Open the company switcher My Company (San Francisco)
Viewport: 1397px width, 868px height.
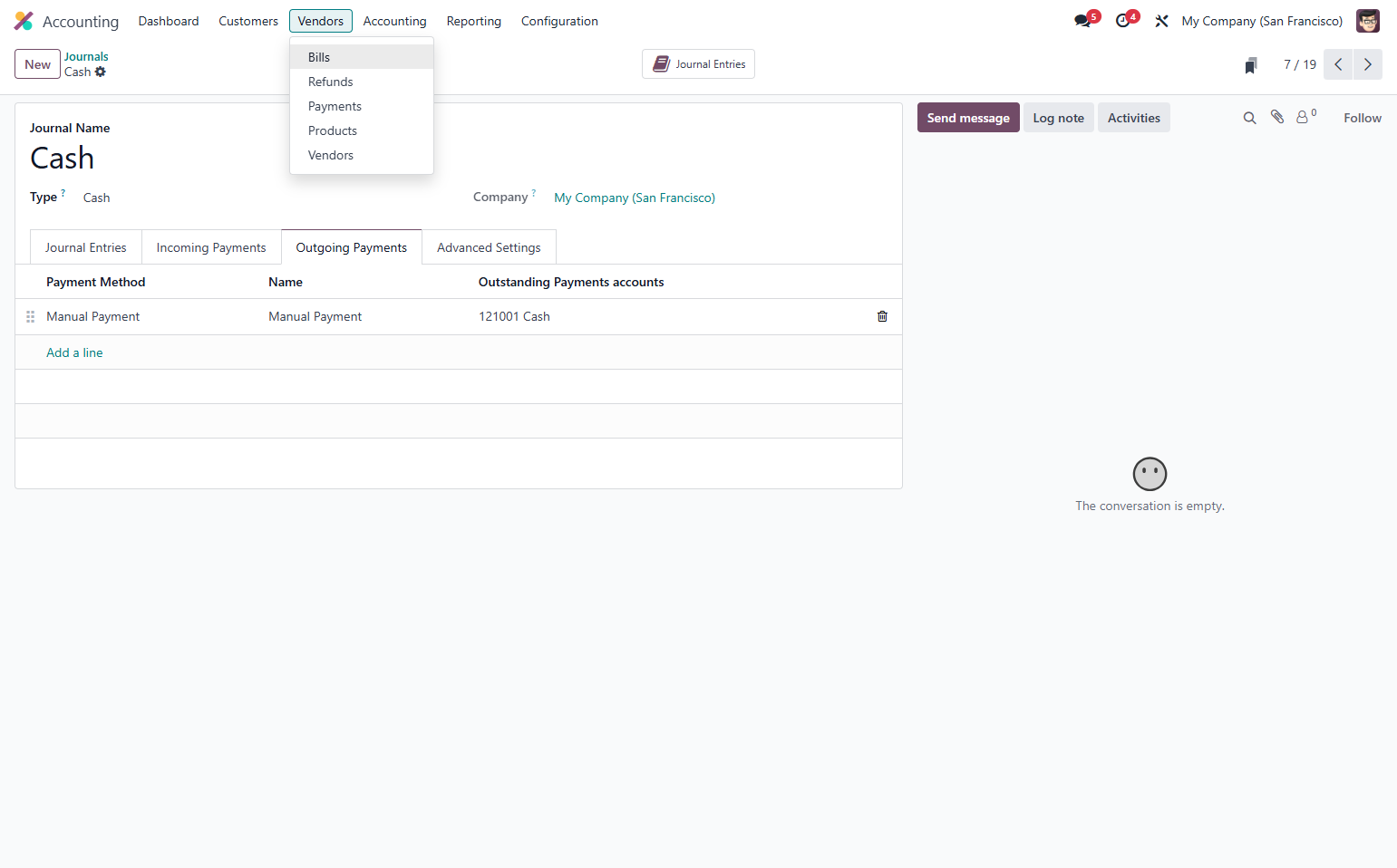(1262, 21)
